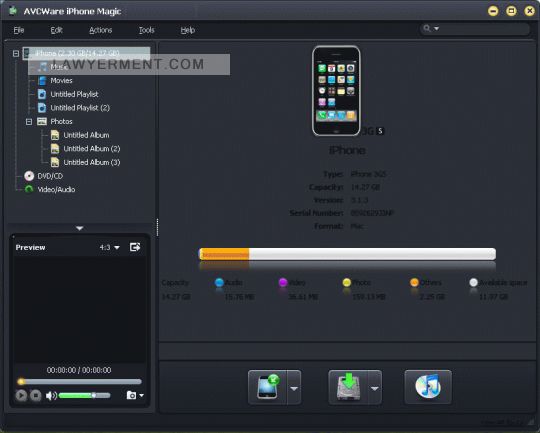Click the blue Audio legend dot

pos(219,282)
